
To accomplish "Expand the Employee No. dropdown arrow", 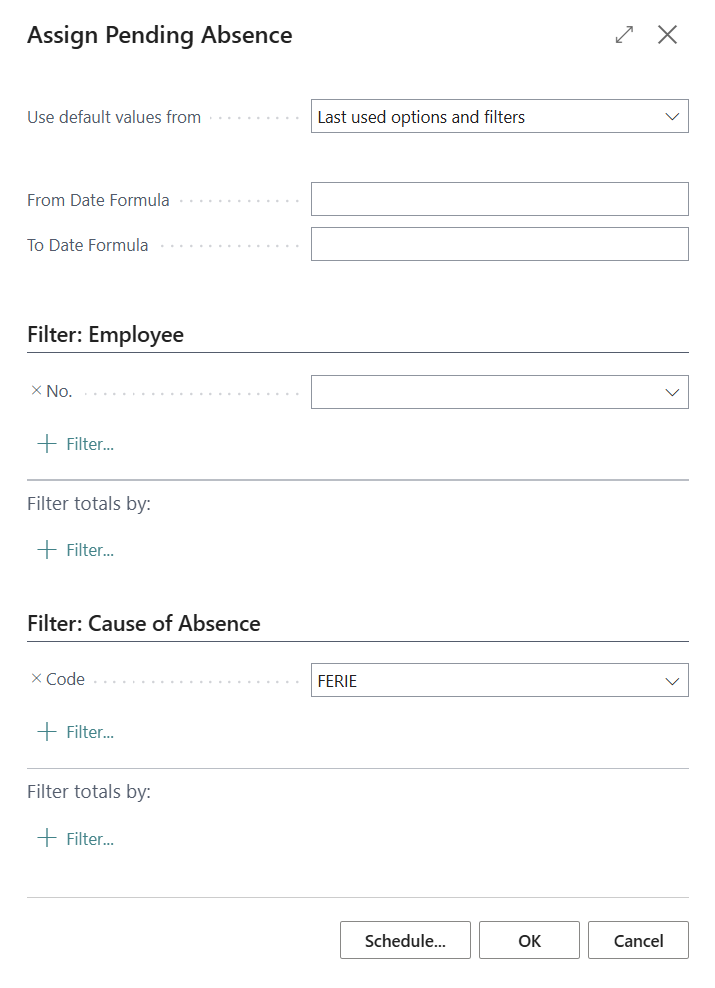I will coord(672,393).
